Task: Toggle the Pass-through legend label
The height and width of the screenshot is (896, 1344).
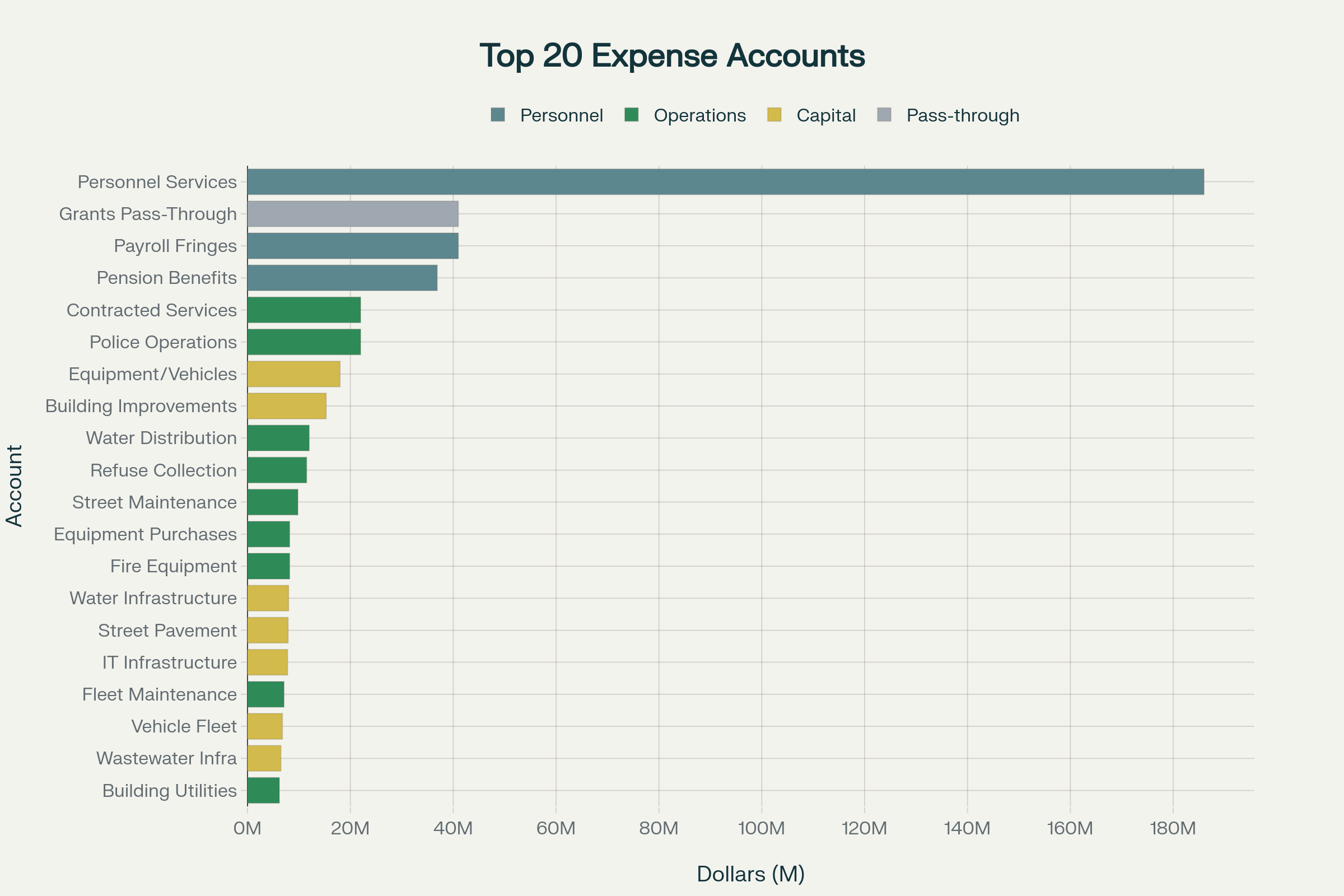Action: click(962, 115)
